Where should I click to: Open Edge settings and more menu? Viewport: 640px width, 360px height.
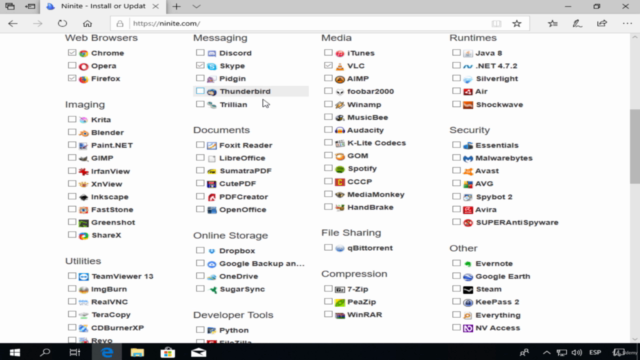point(627,24)
